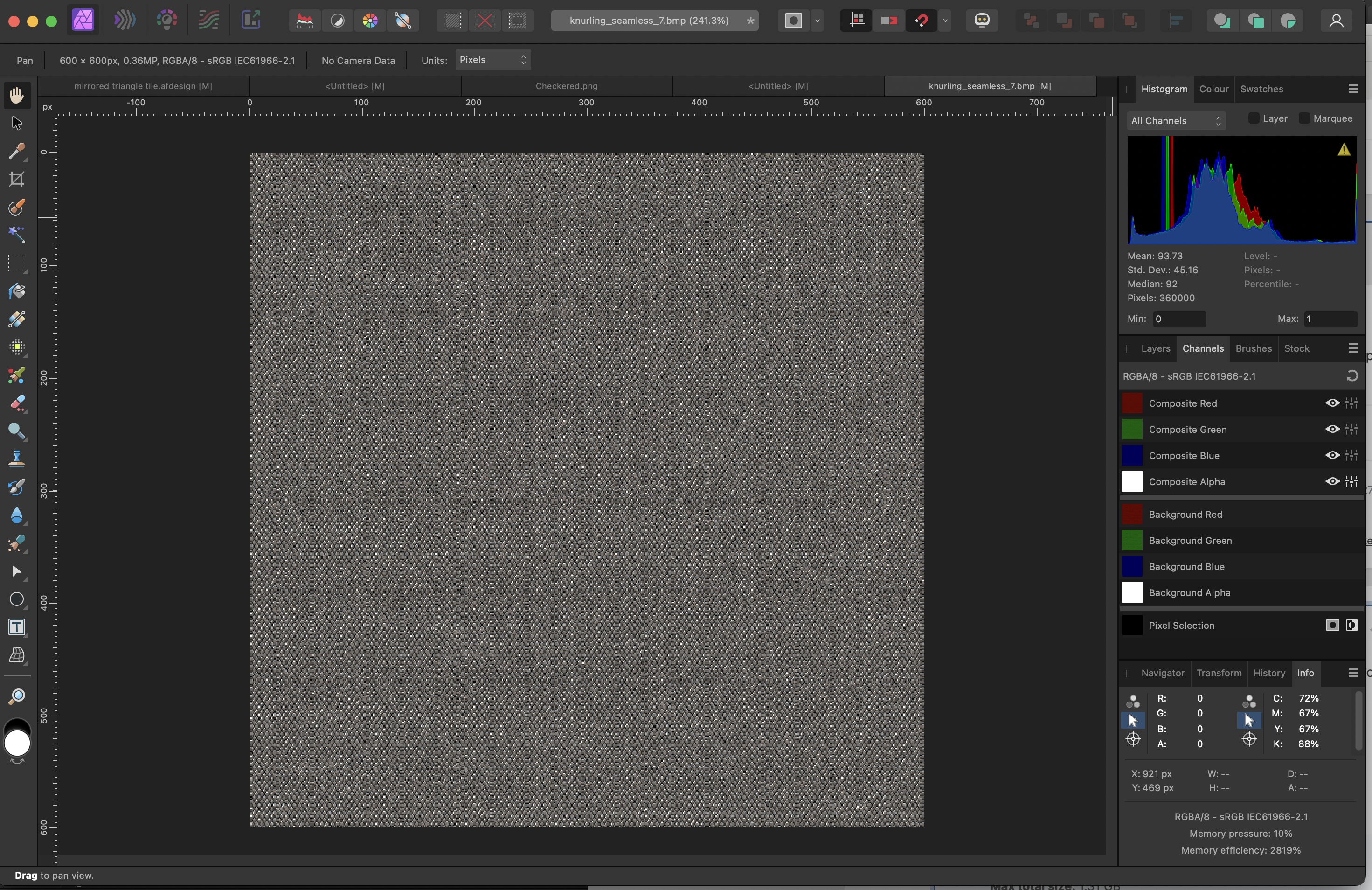Click the Histogram Min input field
Screen dimensions: 1372x890
click(1179, 319)
